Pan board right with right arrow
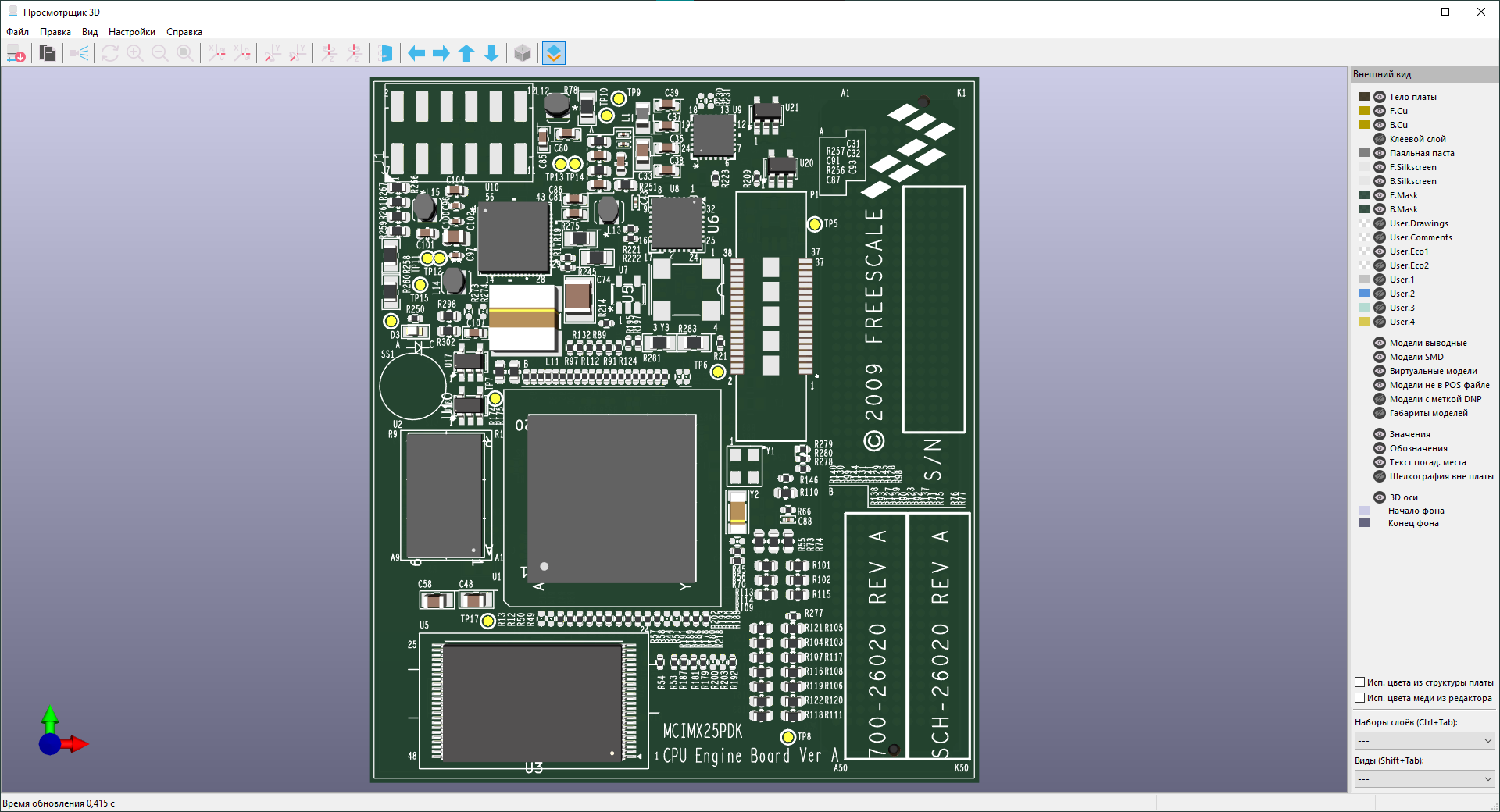 click(x=441, y=53)
